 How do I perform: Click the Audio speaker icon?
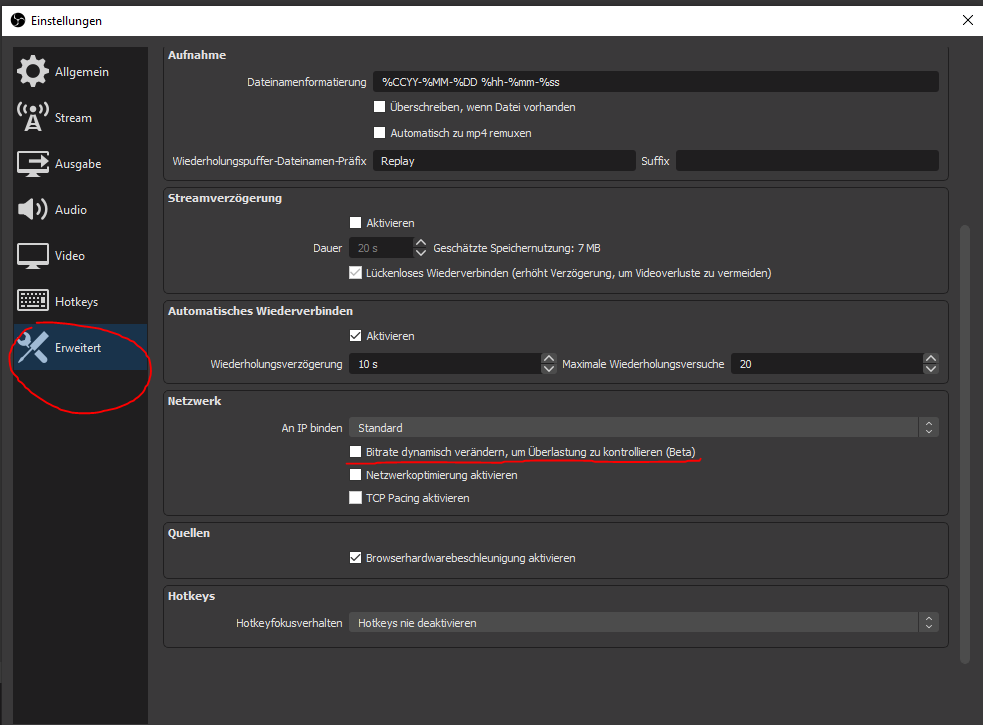tap(33, 210)
